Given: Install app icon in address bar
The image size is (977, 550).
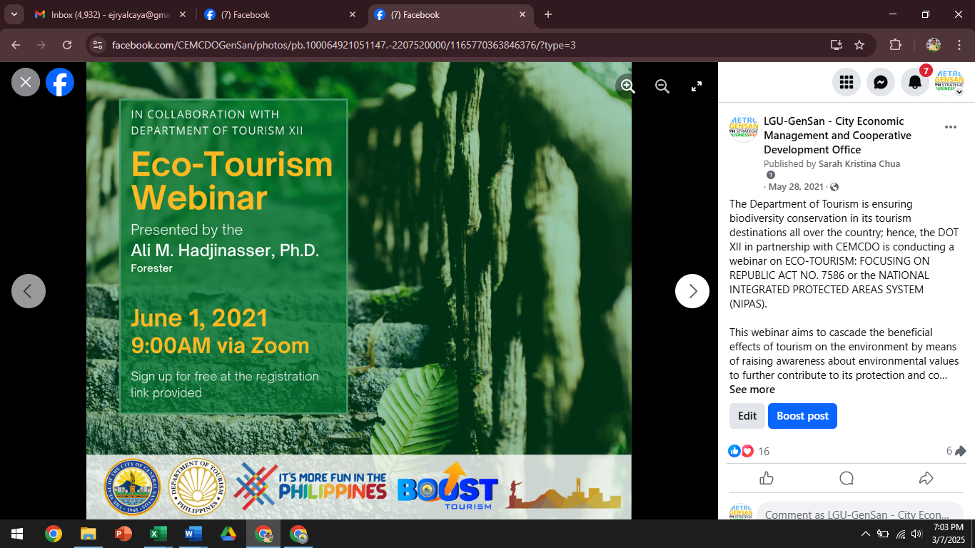Looking at the screenshot, I should coord(836,45).
